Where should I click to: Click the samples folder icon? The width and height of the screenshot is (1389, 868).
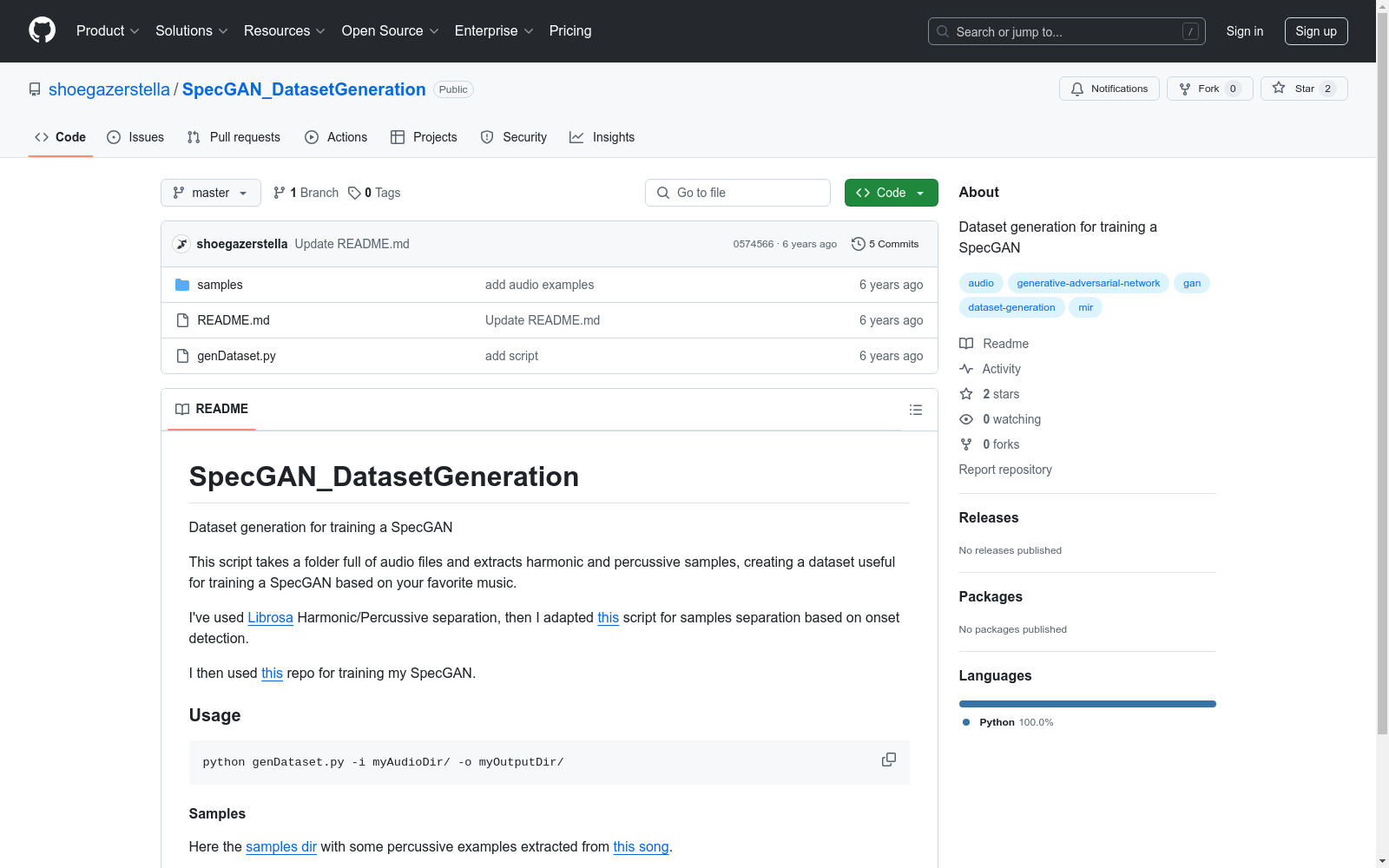point(182,285)
